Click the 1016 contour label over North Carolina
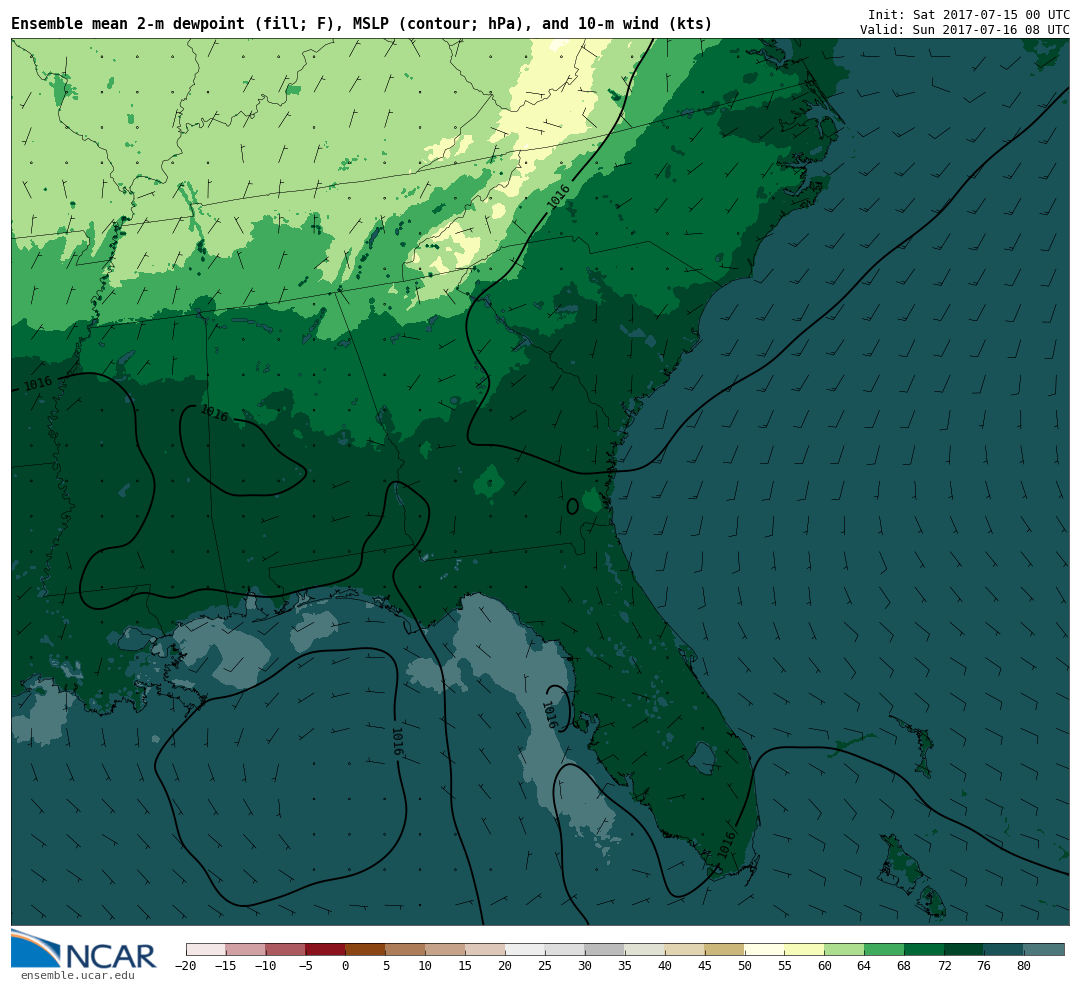Screen dimensions: 1080x988 click(x=559, y=196)
